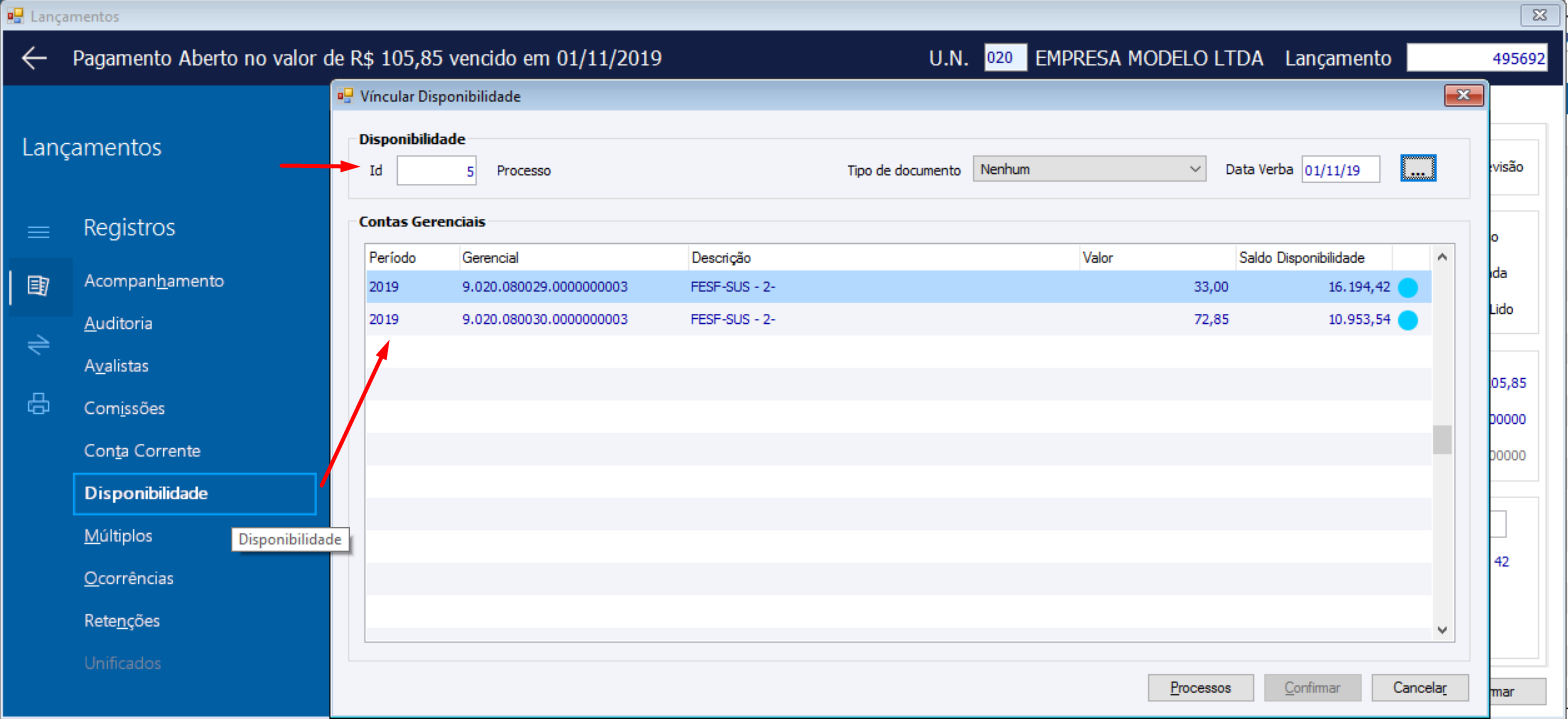Click the Vincular Disponibilidade window icon

point(346,96)
